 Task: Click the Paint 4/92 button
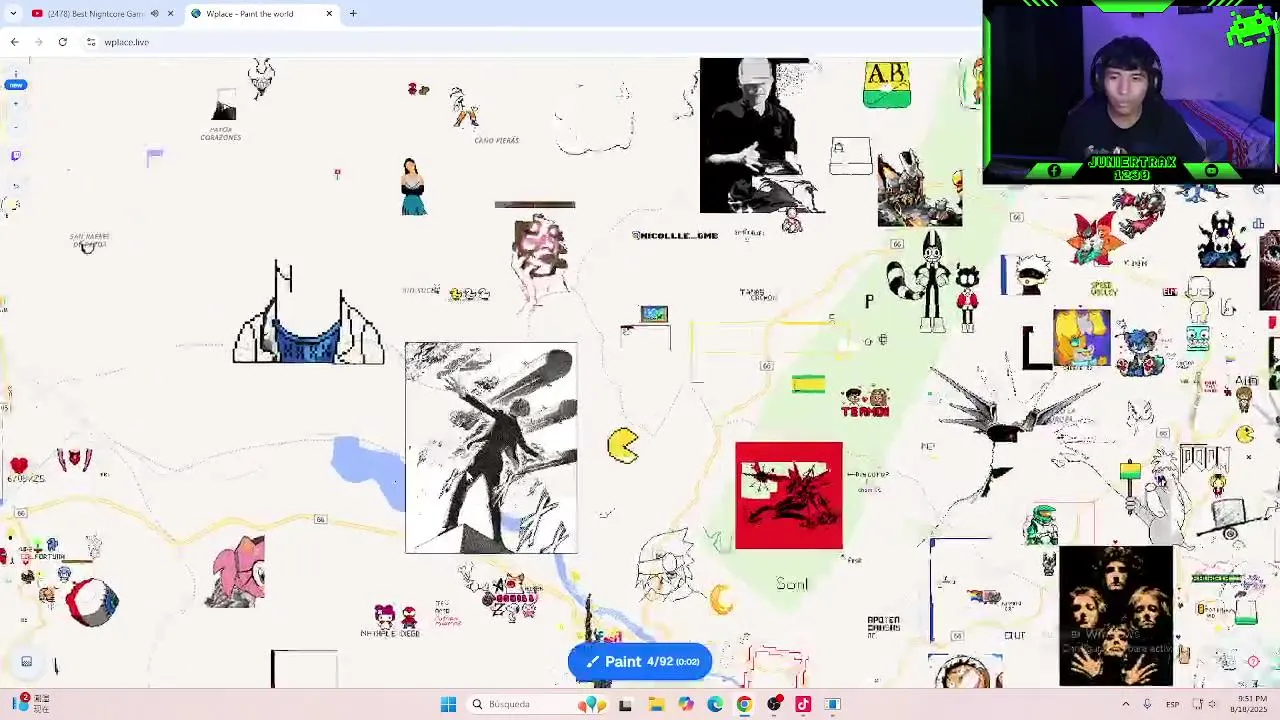click(x=640, y=662)
